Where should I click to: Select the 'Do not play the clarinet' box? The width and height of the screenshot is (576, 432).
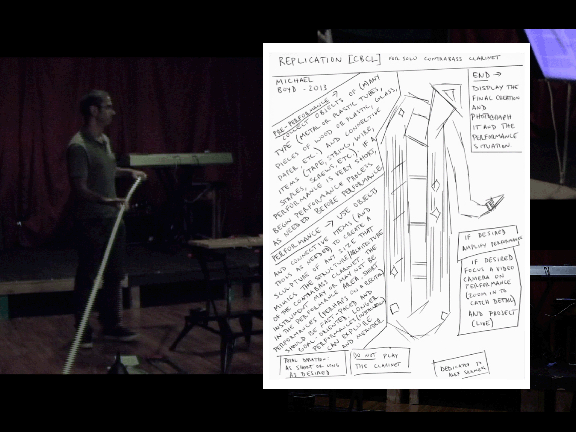[380, 361]
